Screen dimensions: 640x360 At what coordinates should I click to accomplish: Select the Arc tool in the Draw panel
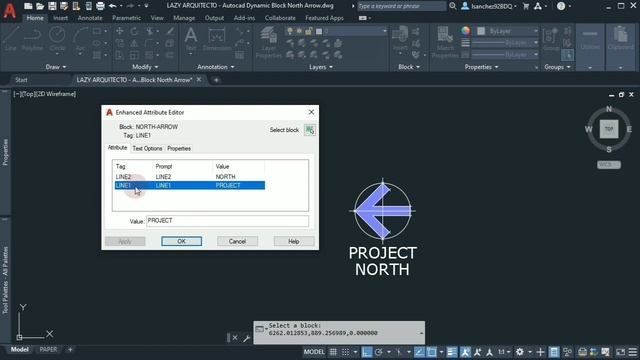[80, 39]
